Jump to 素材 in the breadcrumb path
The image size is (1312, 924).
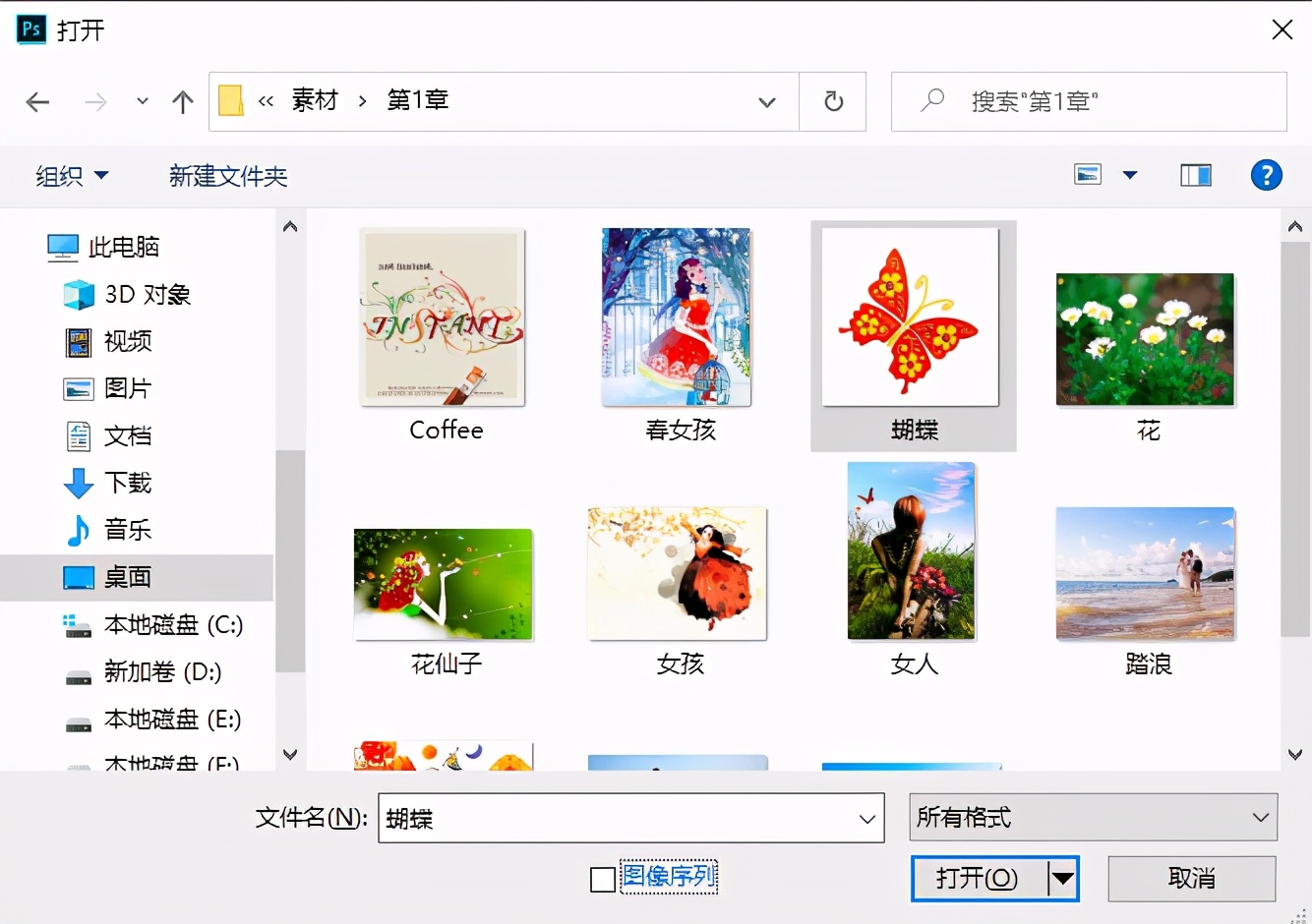(x=313, y=100)
